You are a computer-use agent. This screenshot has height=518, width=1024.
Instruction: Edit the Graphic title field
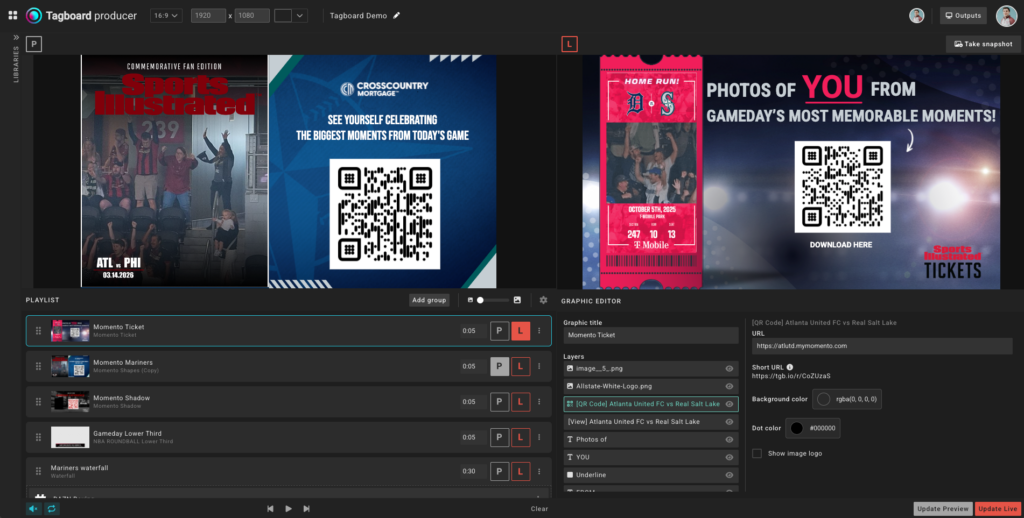[651, 335]
